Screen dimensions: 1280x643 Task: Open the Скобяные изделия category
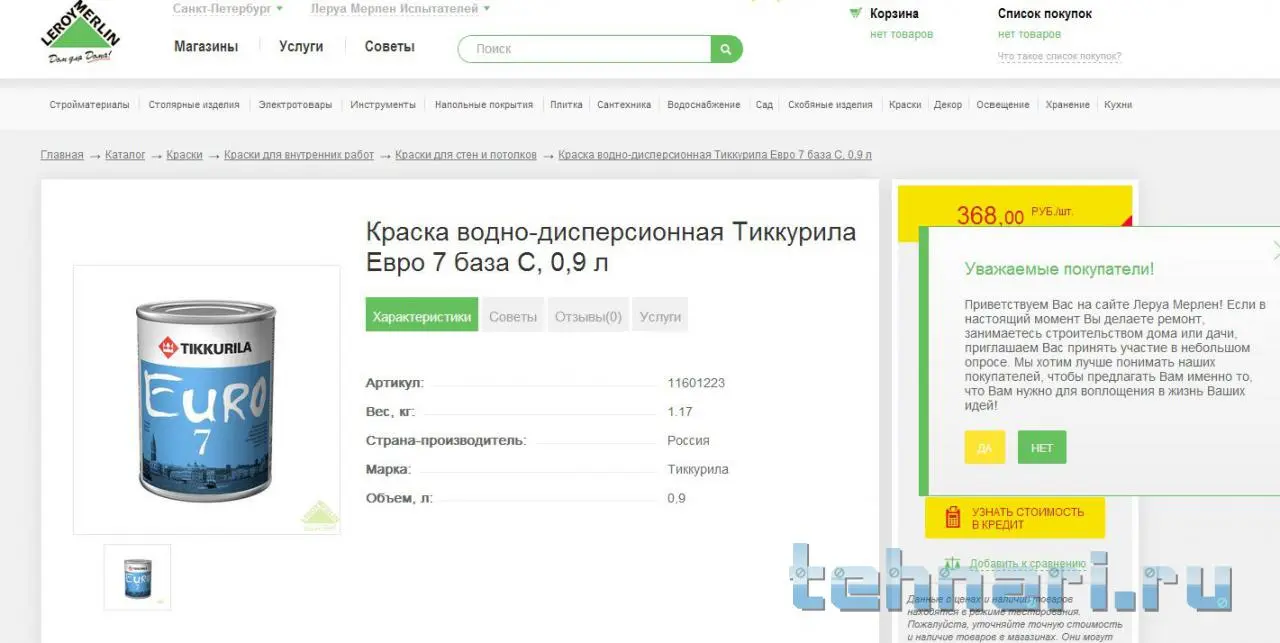click(x=830, y=105)
